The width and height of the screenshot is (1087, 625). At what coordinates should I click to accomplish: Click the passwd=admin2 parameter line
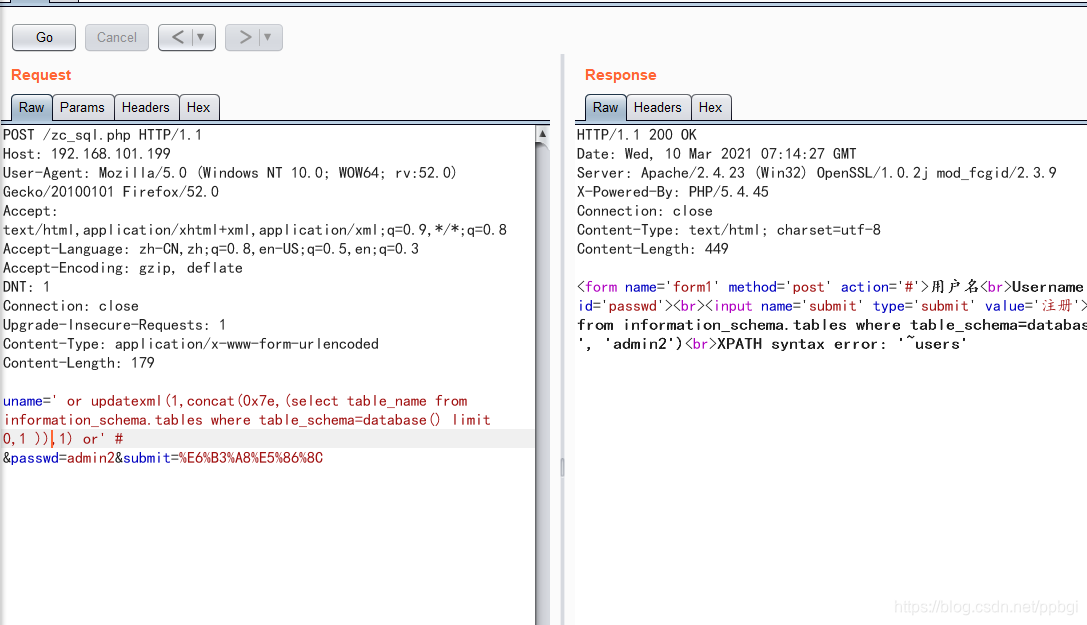point(163,458)
